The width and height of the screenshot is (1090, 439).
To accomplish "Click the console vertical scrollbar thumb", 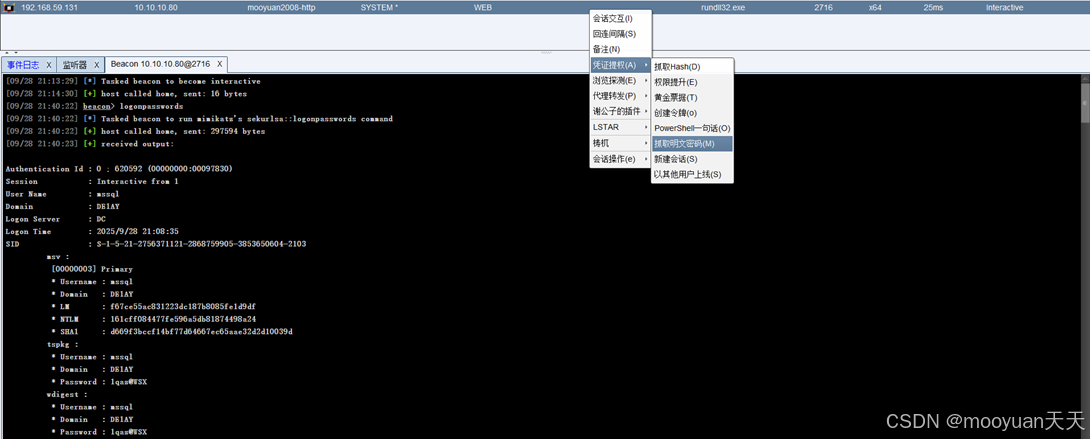I will (1084, 101).
